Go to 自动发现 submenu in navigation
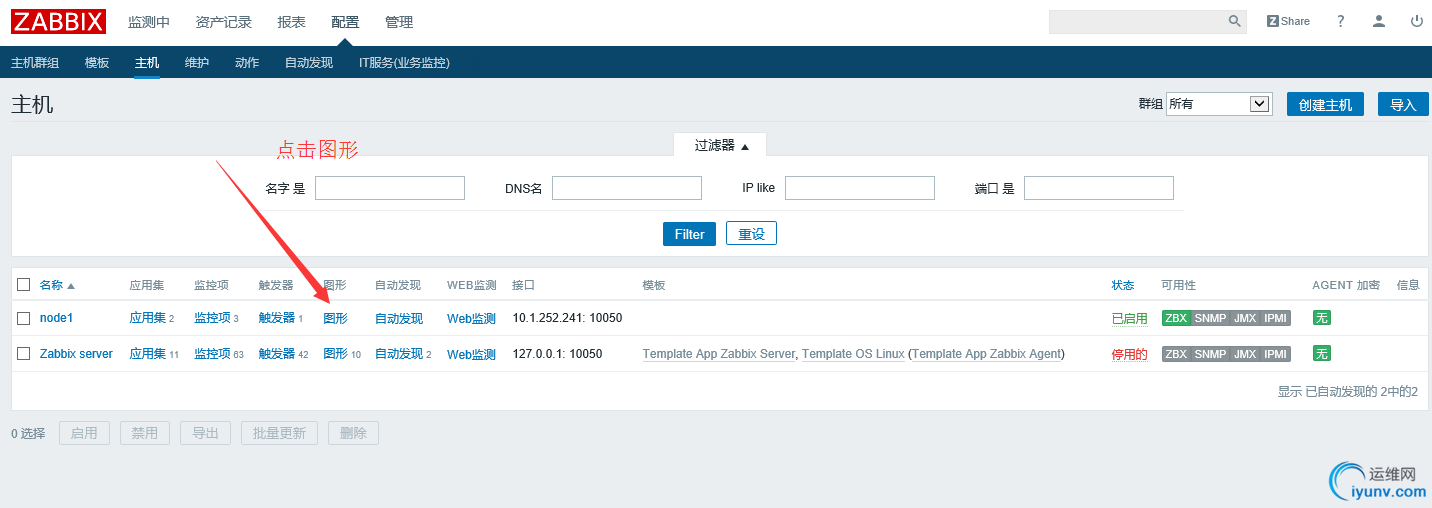The image size is (1432, 508). 309,62
